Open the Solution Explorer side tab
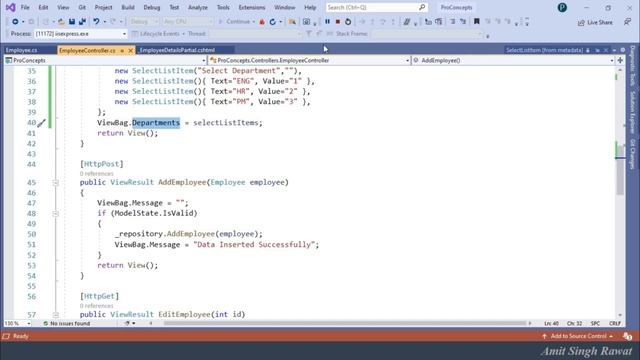 coord(632,112)
